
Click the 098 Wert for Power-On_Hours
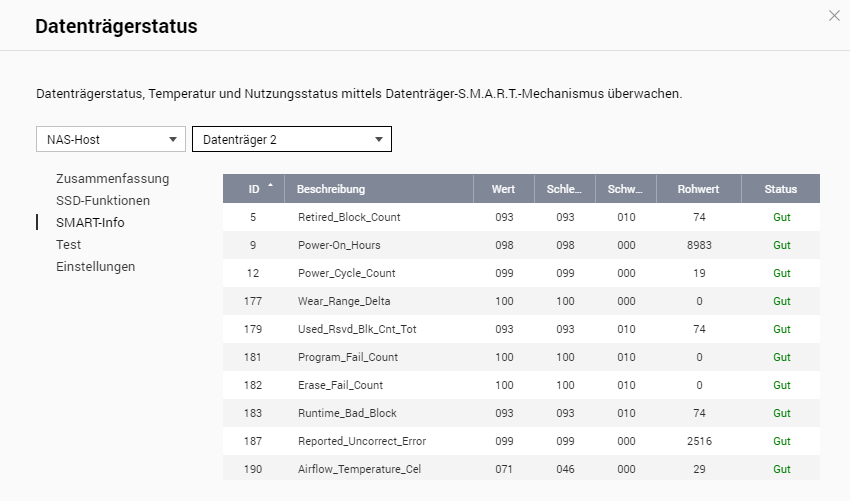tap(504, 245)
